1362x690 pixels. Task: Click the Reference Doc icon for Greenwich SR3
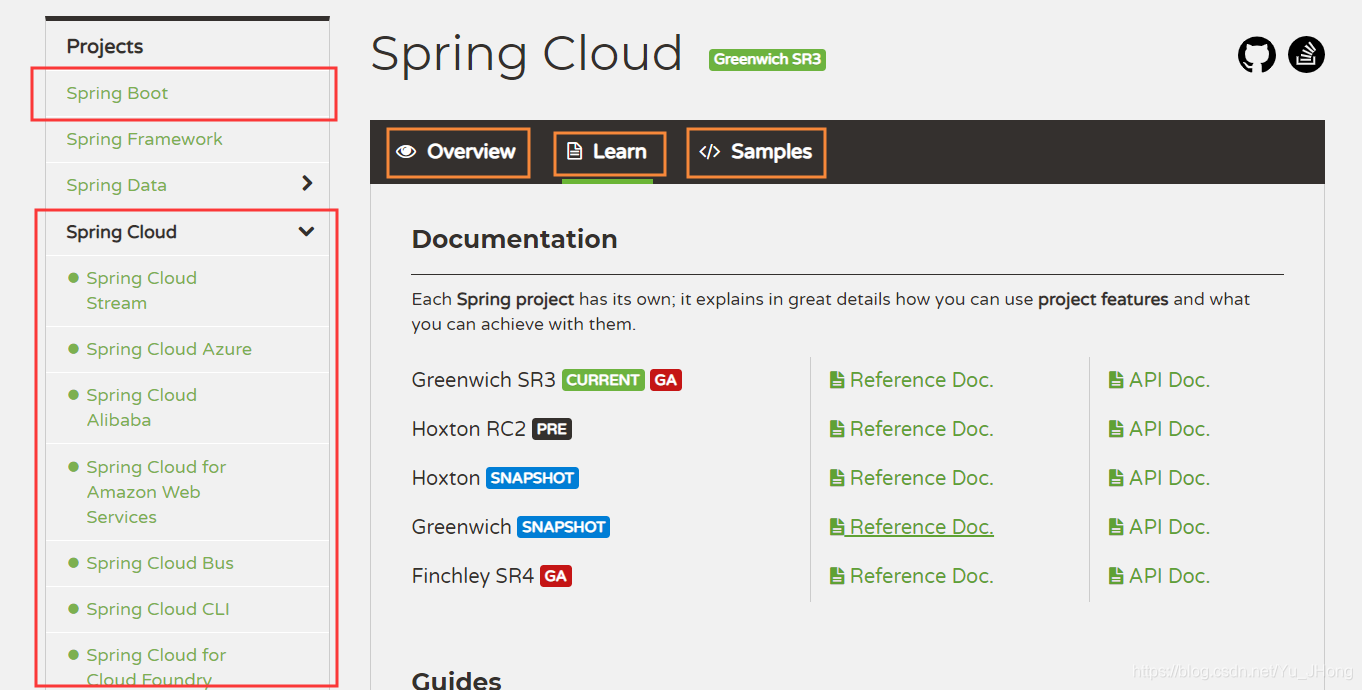coord(837,380)
